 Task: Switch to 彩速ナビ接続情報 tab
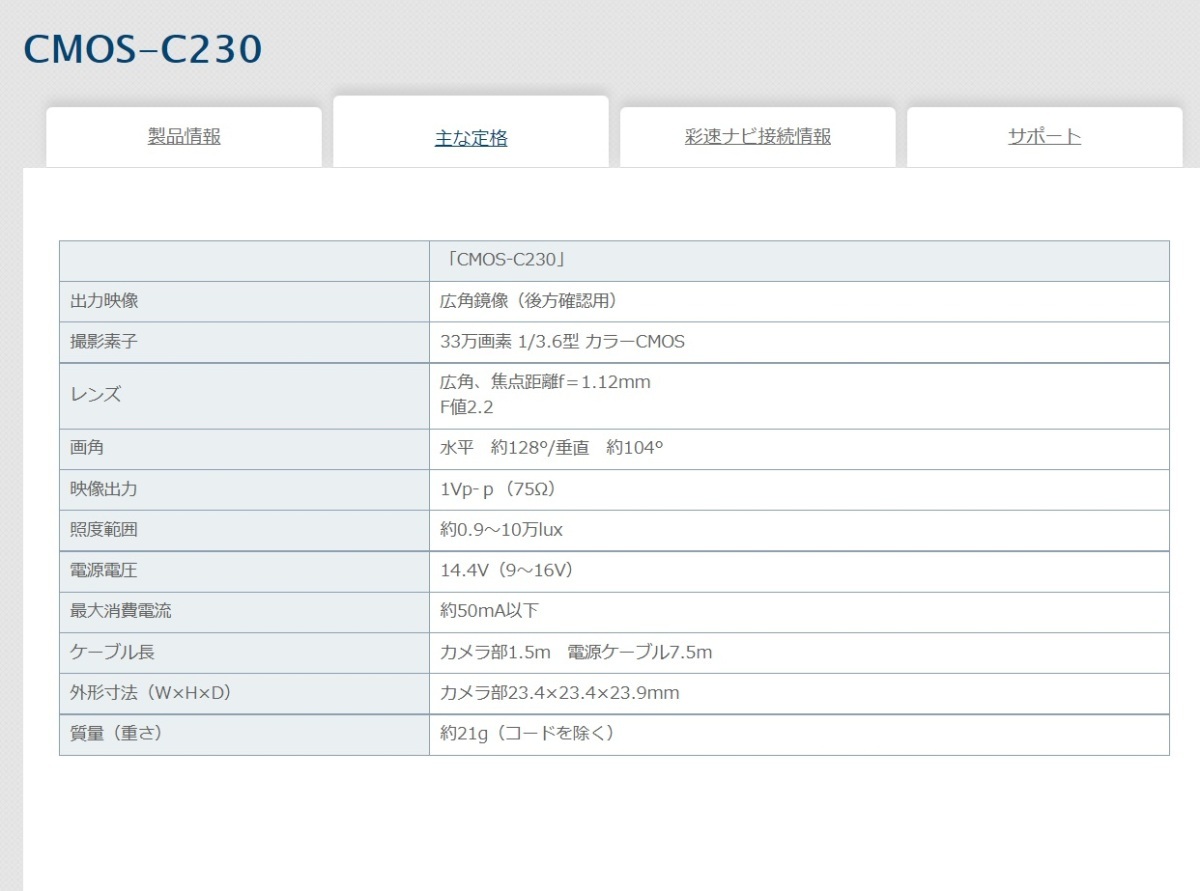pos(758,137)
